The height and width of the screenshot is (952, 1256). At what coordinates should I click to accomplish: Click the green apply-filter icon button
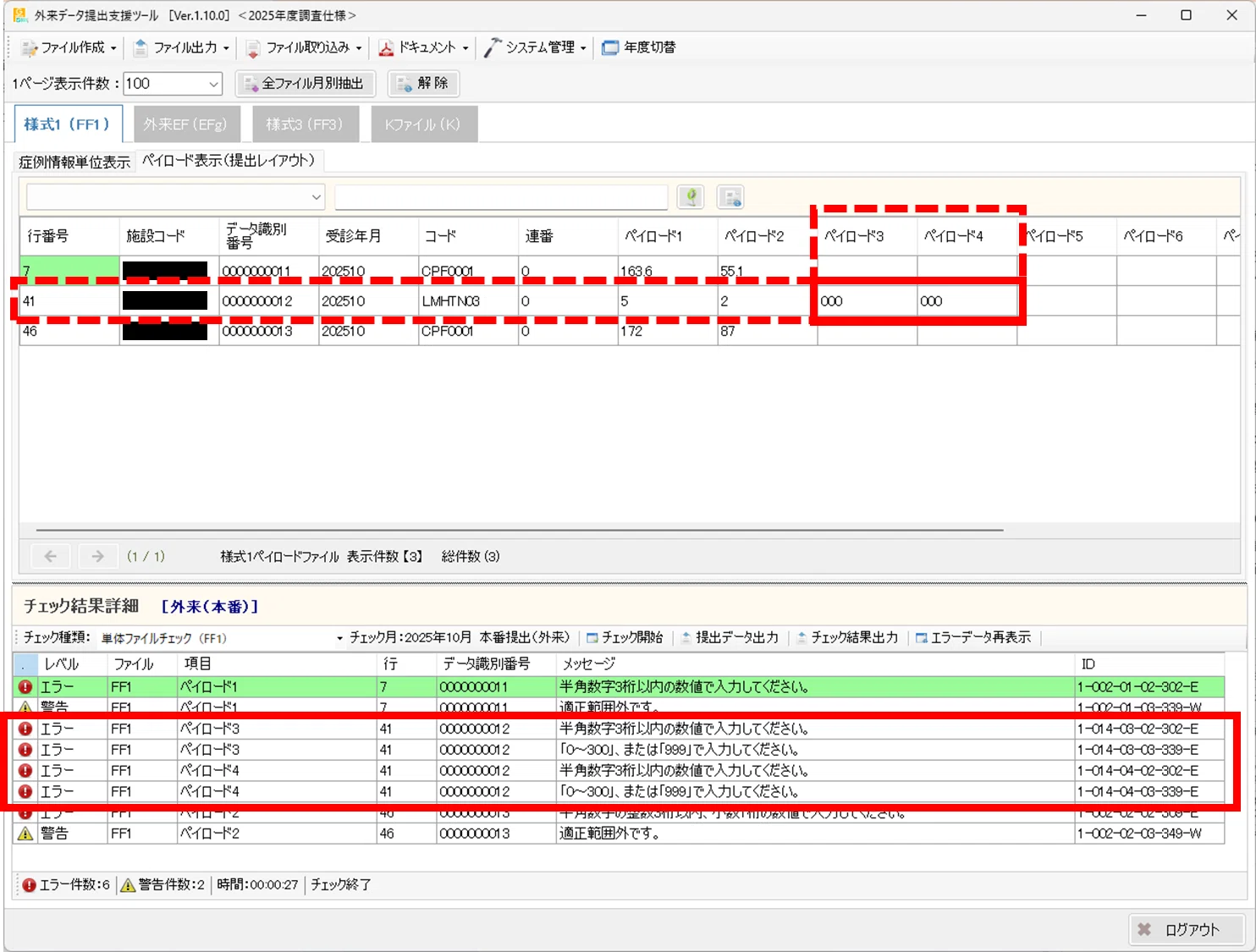pyautogui.click(x=691, y=197)
